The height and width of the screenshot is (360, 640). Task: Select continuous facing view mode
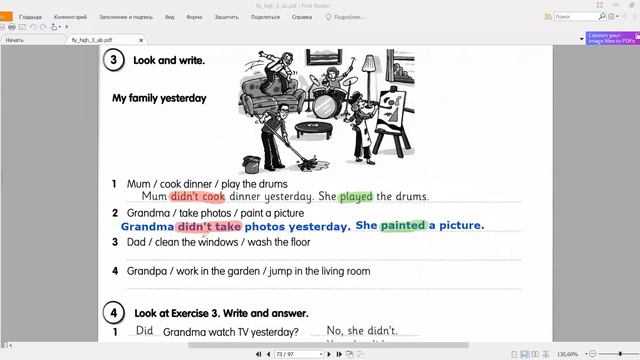(x=546, y=354)
